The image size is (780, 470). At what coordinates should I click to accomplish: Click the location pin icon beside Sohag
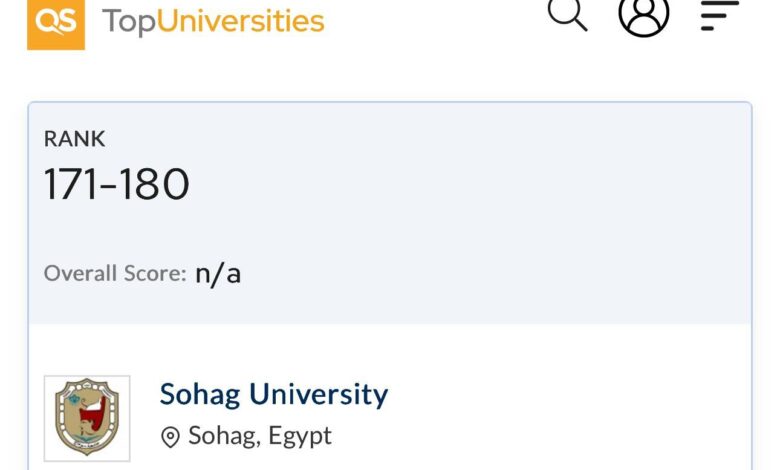170,437
